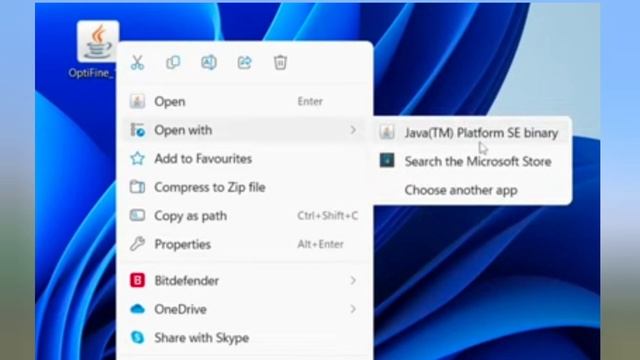640x360 pixels.
Task: Click Choose another app
Action: (472, 190)
